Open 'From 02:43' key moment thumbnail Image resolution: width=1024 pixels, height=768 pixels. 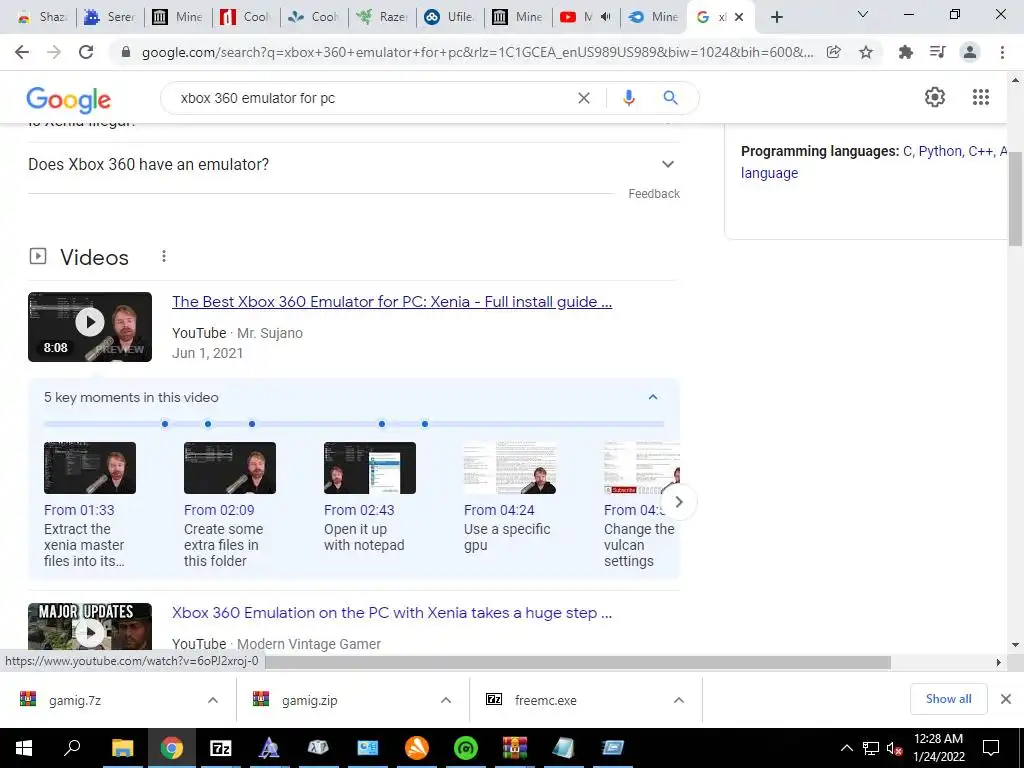(370, 468)
